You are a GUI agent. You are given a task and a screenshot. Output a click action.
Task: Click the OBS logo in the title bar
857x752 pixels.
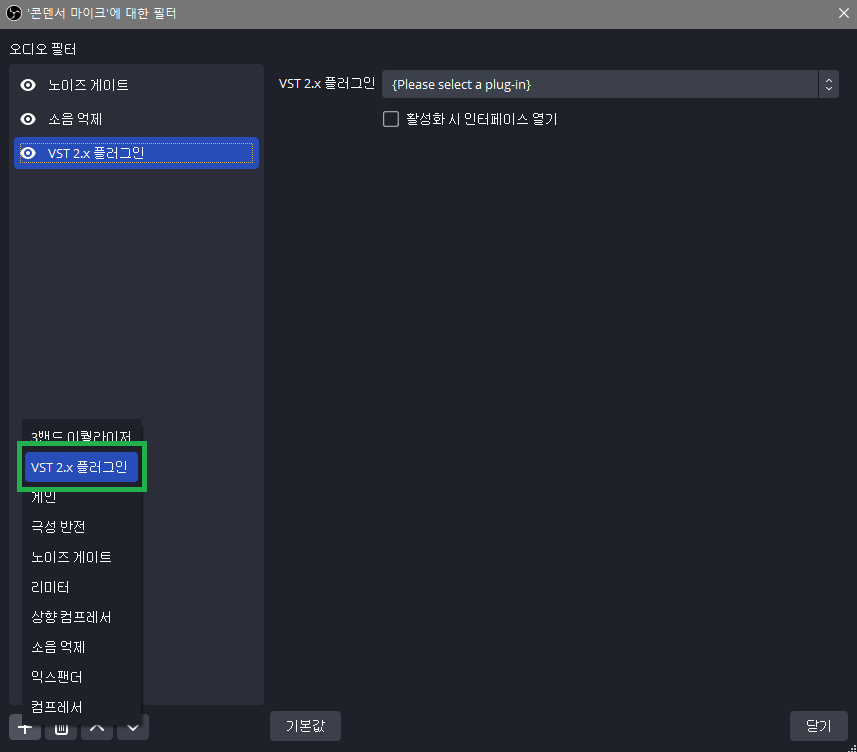[13, 13]
